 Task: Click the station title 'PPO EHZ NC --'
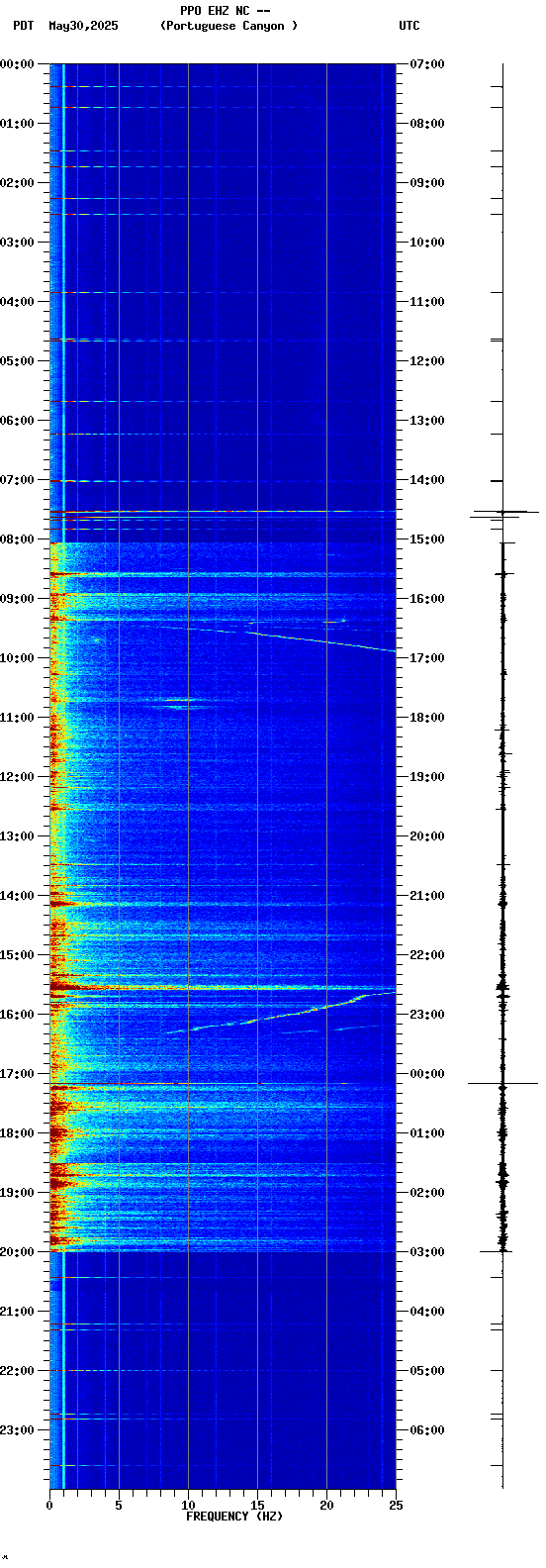point(226,10)
